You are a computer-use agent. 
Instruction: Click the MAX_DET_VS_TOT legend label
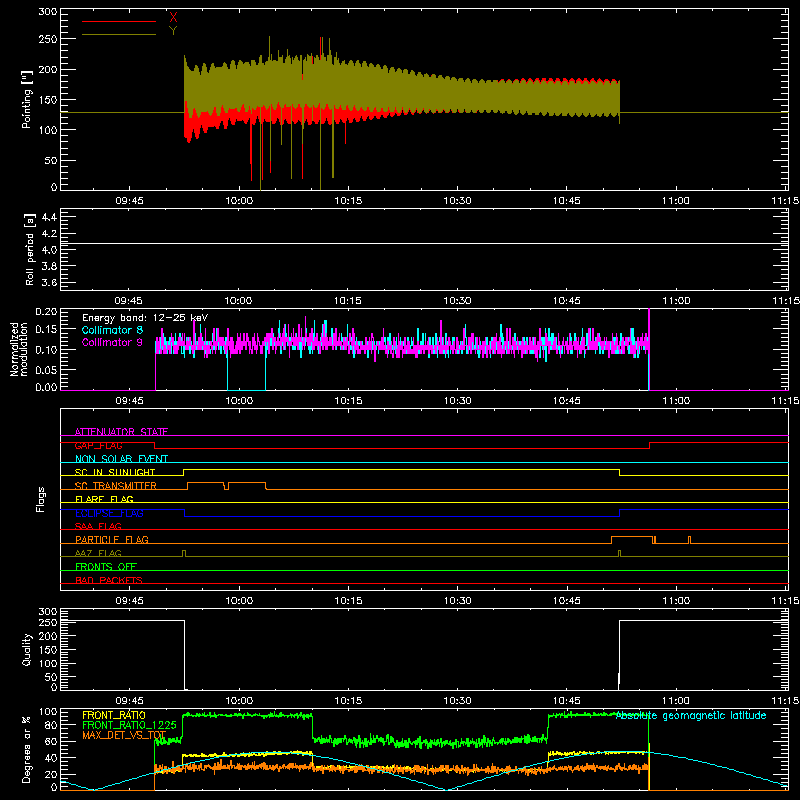124,735
